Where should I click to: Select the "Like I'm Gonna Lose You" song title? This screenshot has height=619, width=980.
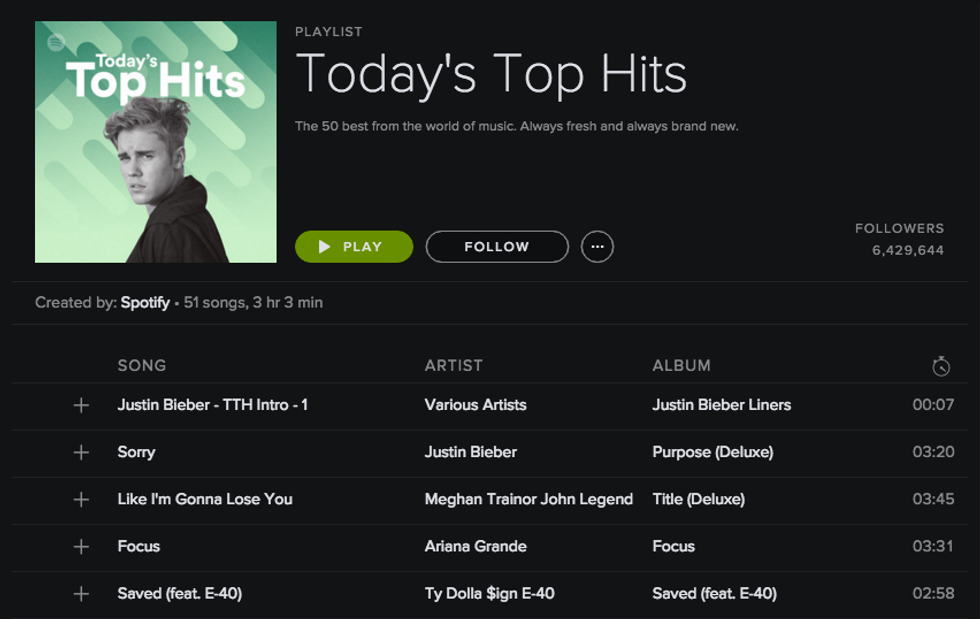click(205, 499)
